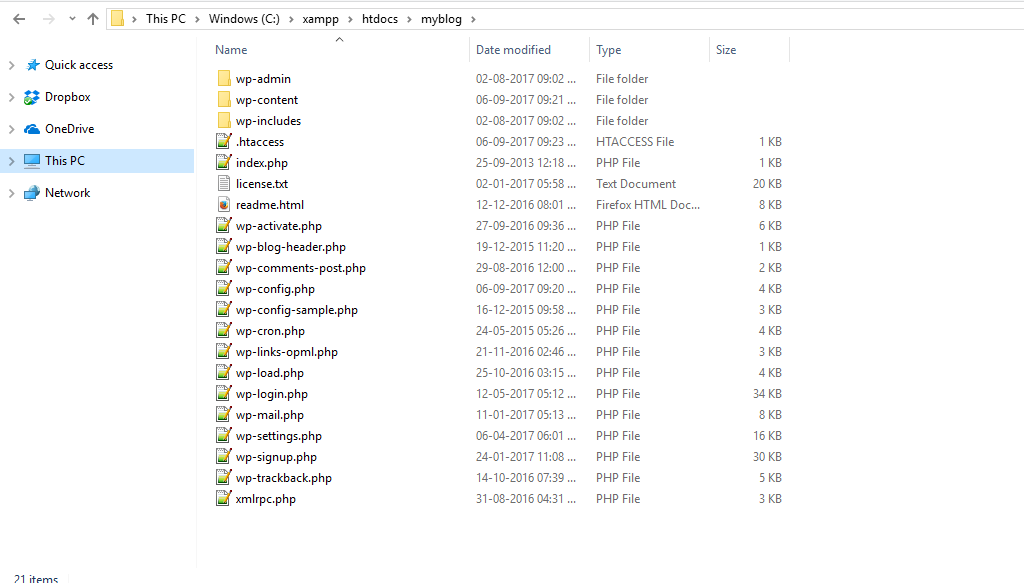
Task: Select the wp-links-opml.php file icon
Action: pyautogui.click(x=223, y=351)
